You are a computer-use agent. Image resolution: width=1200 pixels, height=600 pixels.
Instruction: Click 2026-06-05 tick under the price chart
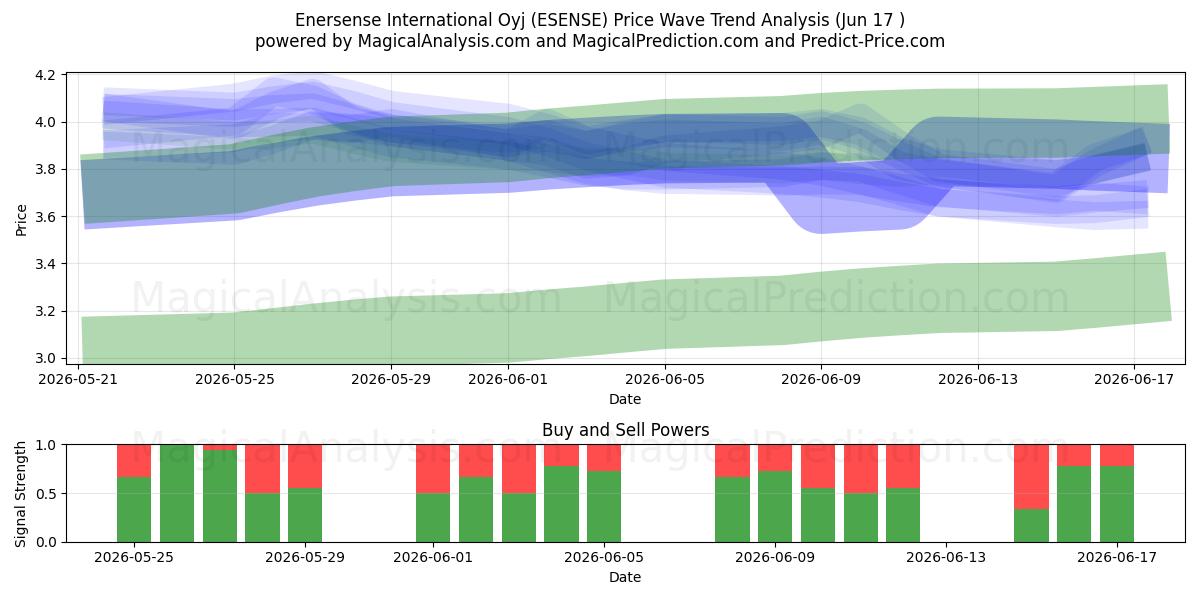664,380
